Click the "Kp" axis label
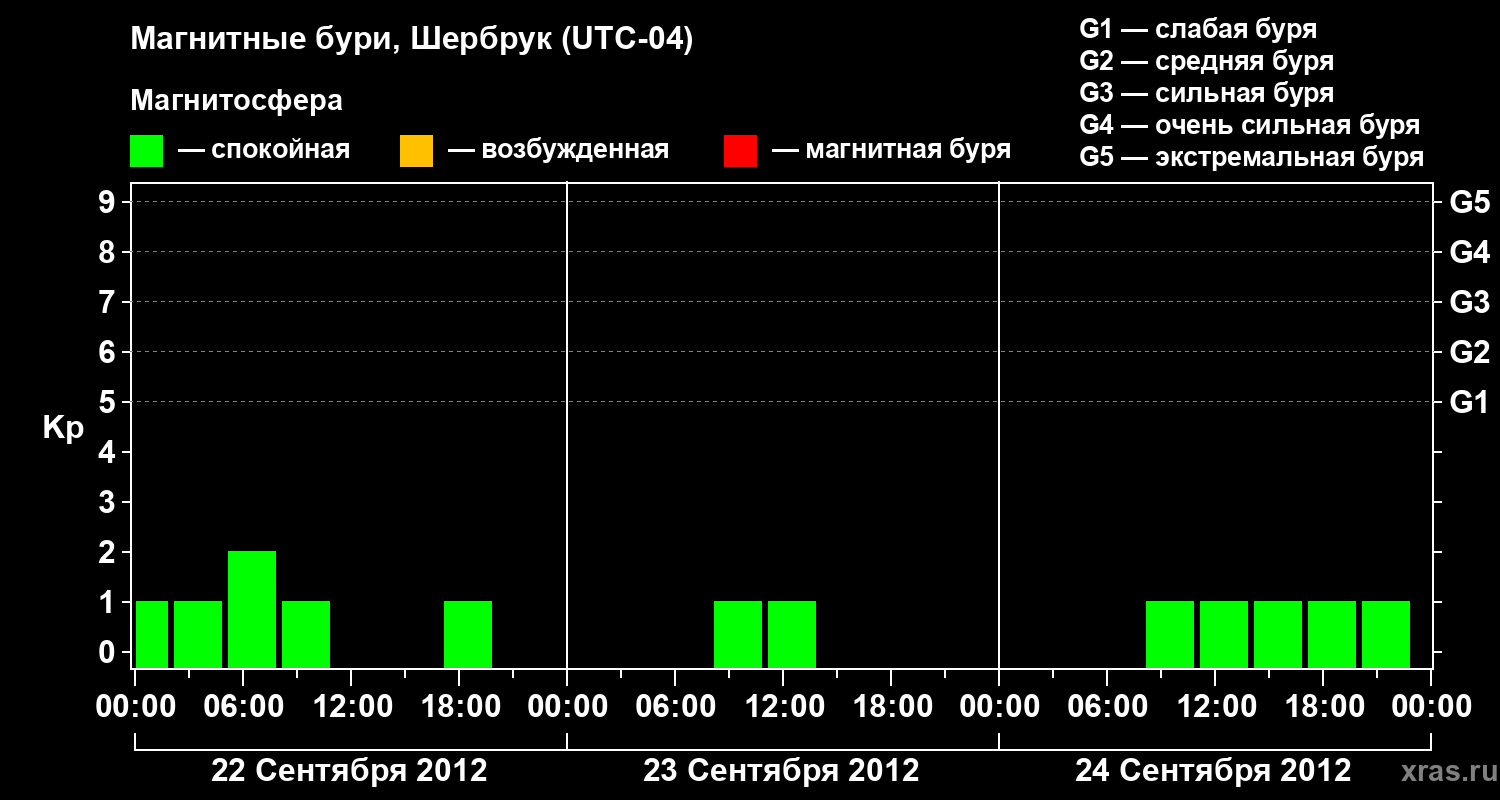The width and height of the screenshot is (1500, 800). click(63, 428)
